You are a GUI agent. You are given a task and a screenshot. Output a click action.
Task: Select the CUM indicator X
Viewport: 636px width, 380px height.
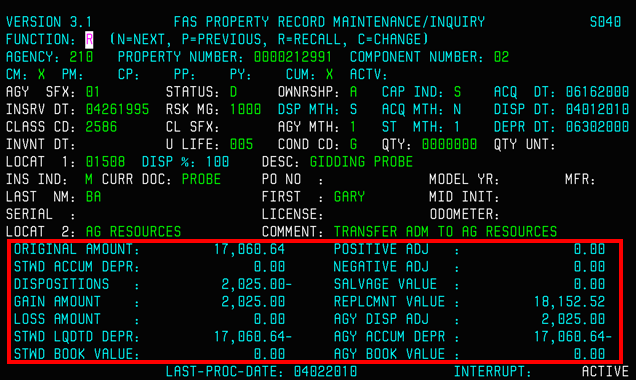click(x=329, y=75)
